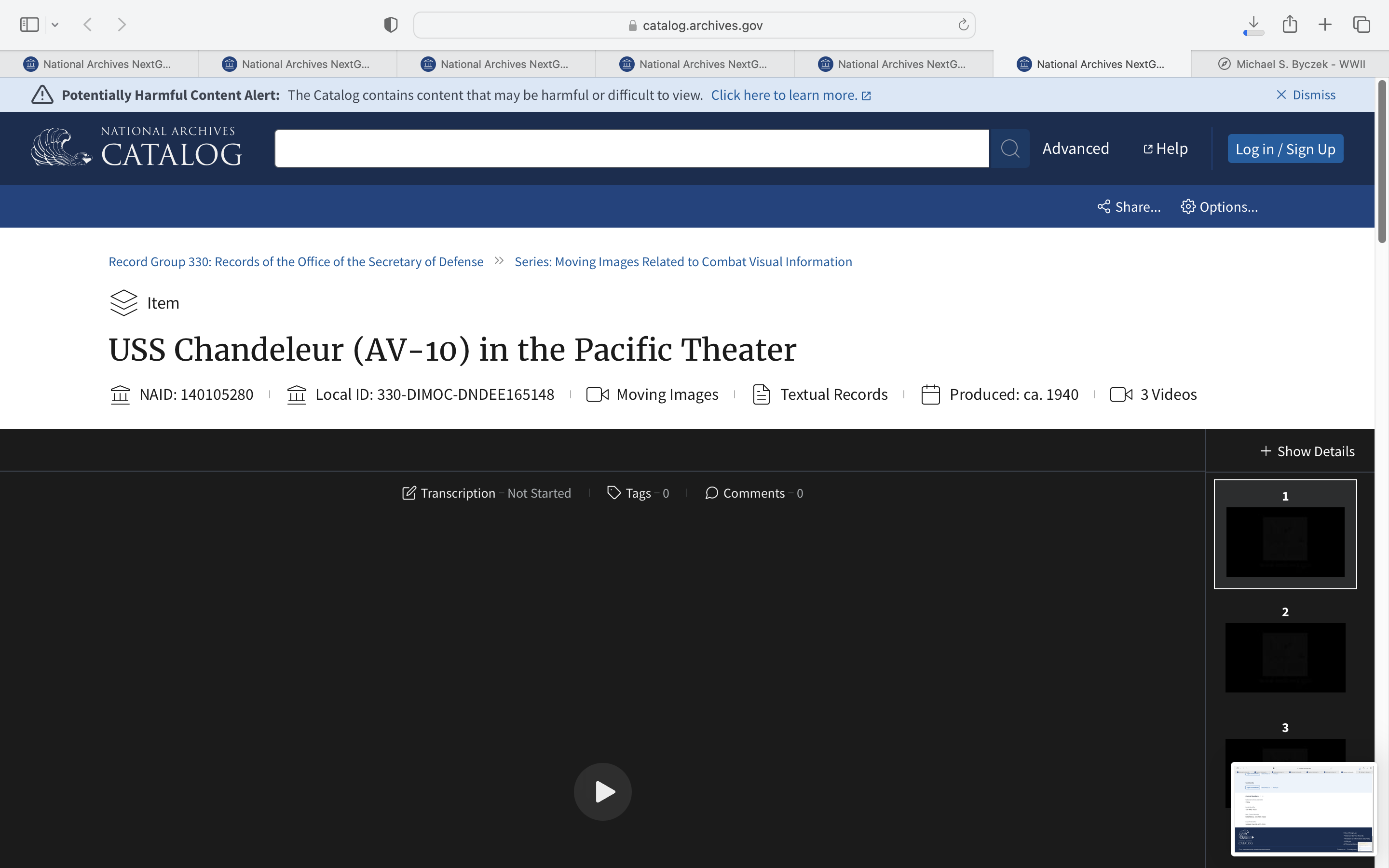The height and width of the screenshot is (868, 1389).
Task: Click the catalog search input field
Action: [631, 149]
